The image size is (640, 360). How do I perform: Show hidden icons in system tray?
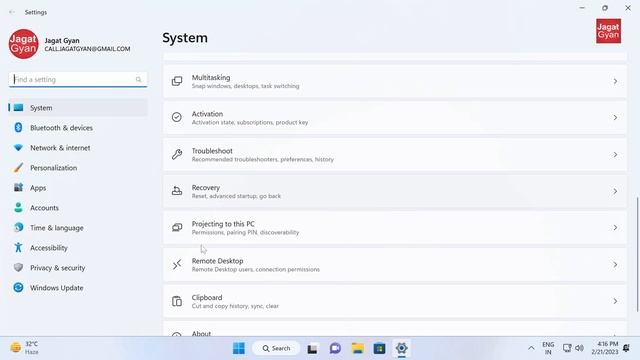click(531, 348)
